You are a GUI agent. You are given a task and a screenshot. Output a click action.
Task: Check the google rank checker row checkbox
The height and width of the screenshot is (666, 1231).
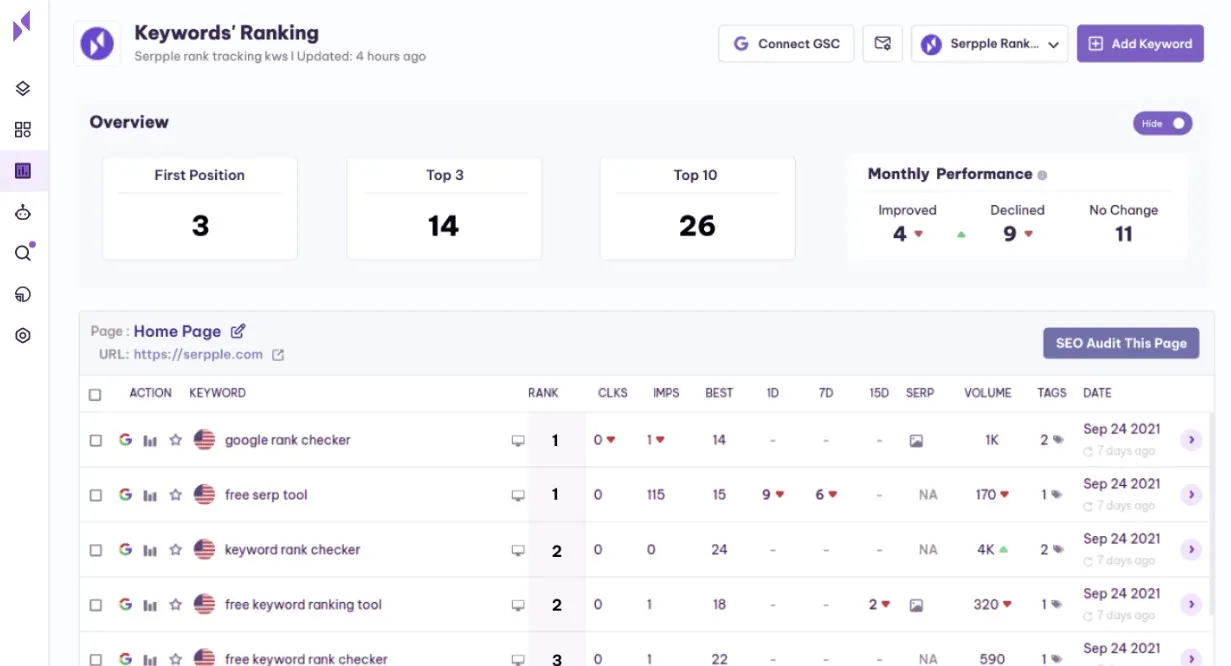(96, 441)
